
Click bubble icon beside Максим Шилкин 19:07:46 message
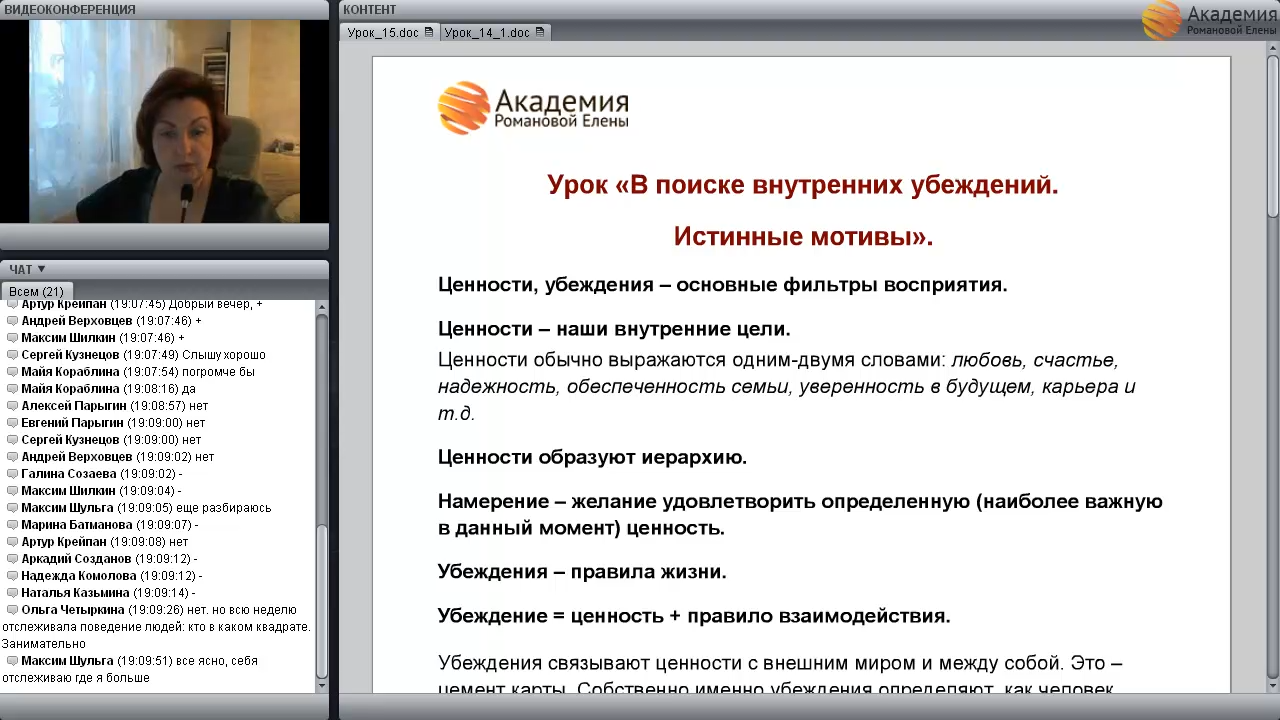coord(13,338)
